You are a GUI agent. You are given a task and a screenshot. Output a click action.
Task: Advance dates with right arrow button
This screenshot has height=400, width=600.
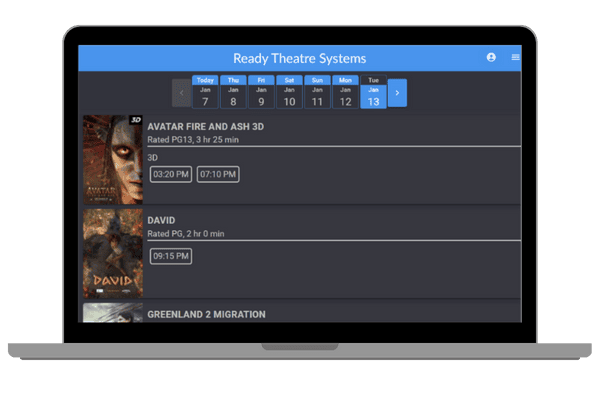point(397,93)
